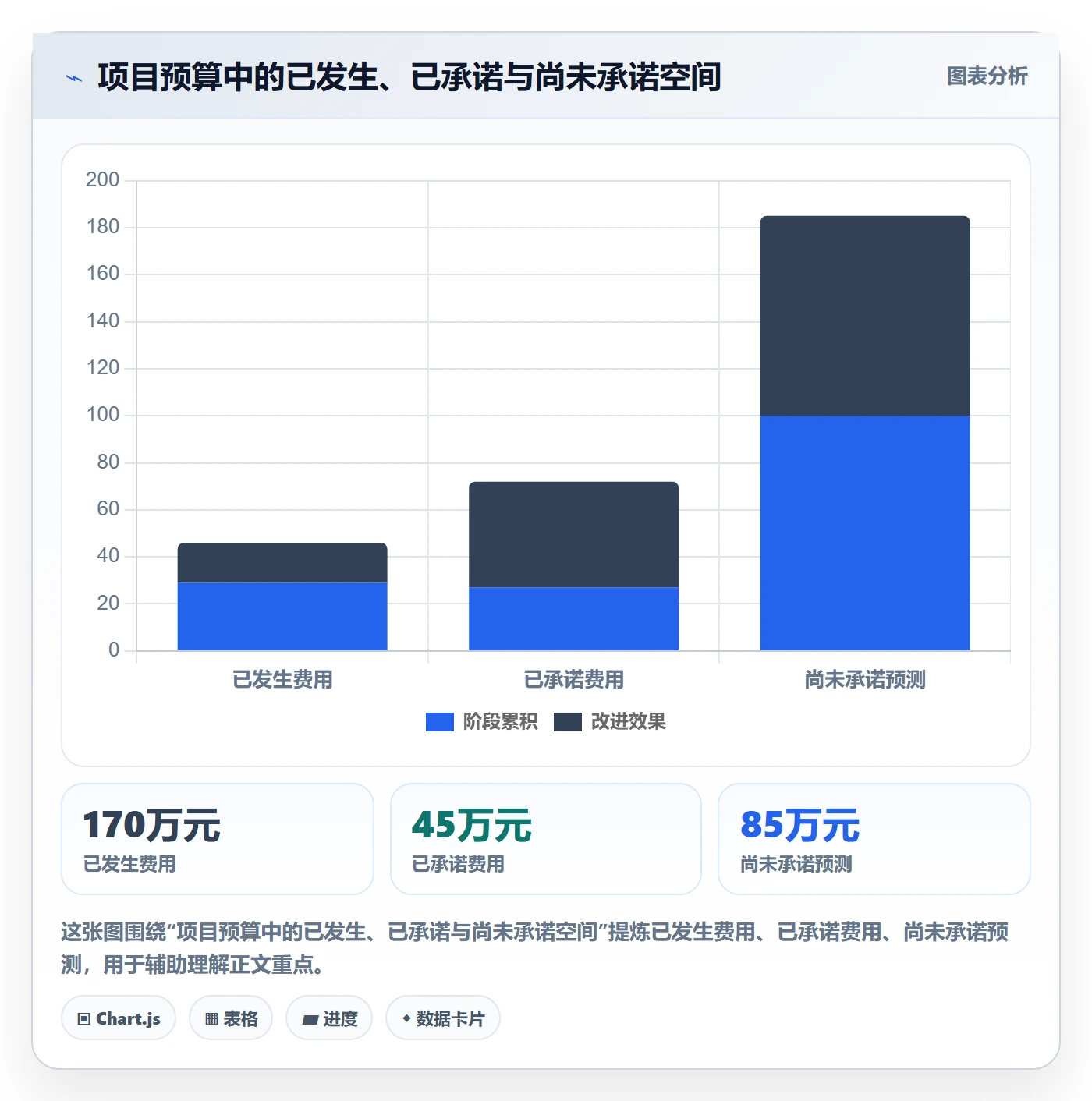
Task: Open the 170万元 已发生费用 card
Action: pyautogui.click(x=218, y=839)
